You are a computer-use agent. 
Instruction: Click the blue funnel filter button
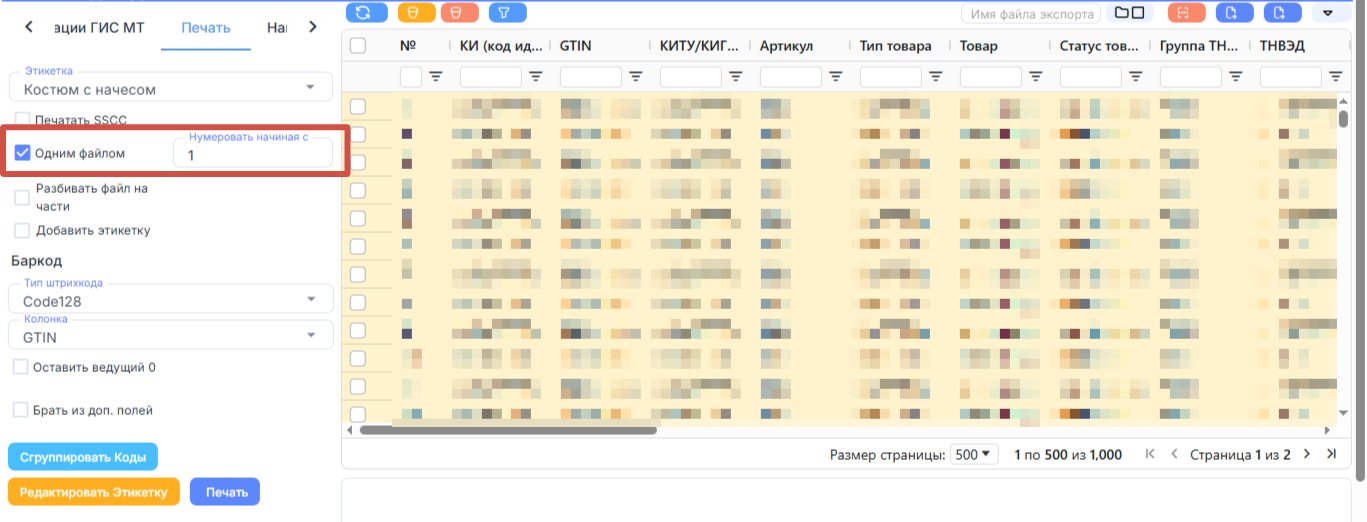(x=507, y=13)
